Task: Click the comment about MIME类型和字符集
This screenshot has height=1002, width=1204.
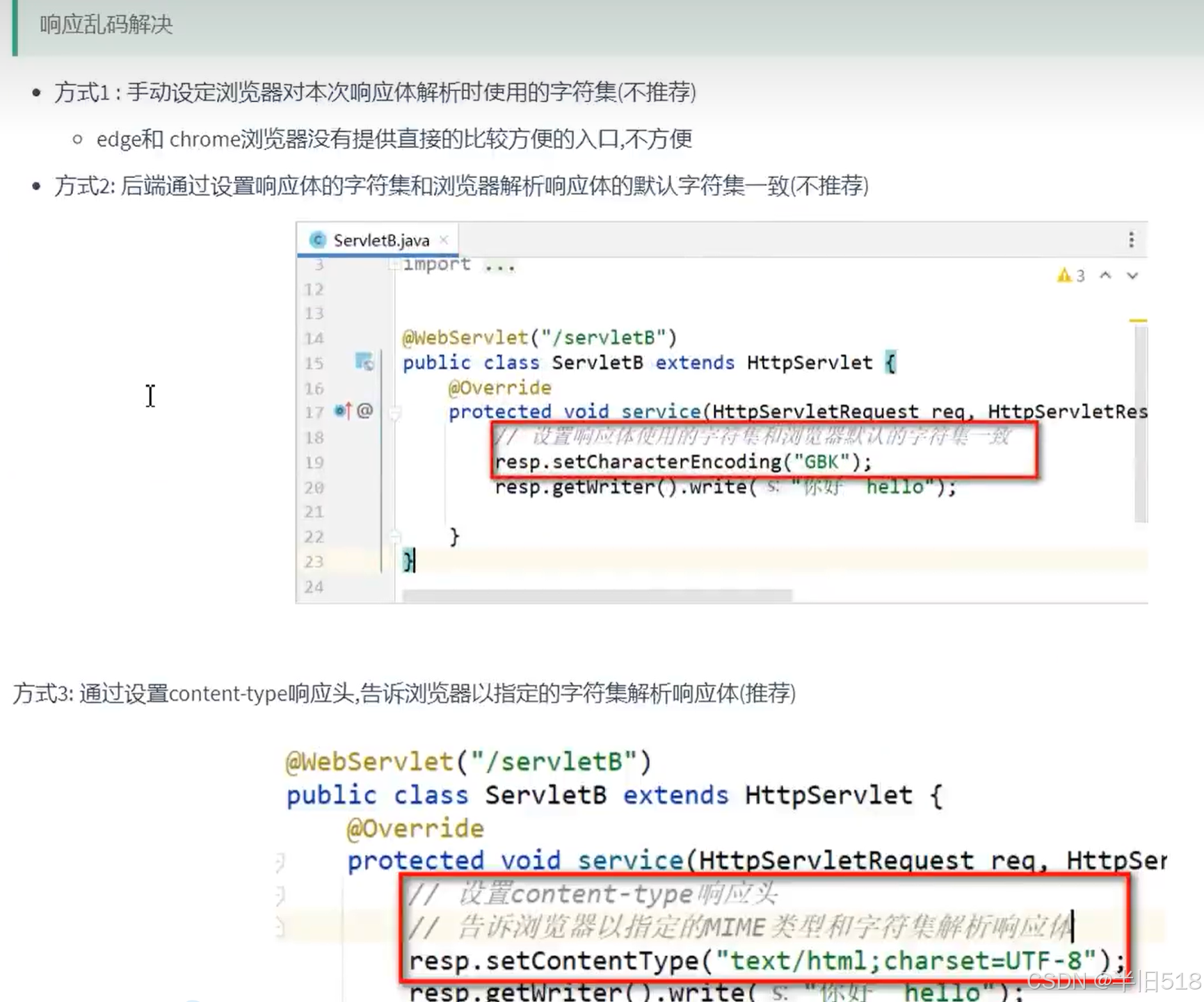Action: tap(740, 928)
